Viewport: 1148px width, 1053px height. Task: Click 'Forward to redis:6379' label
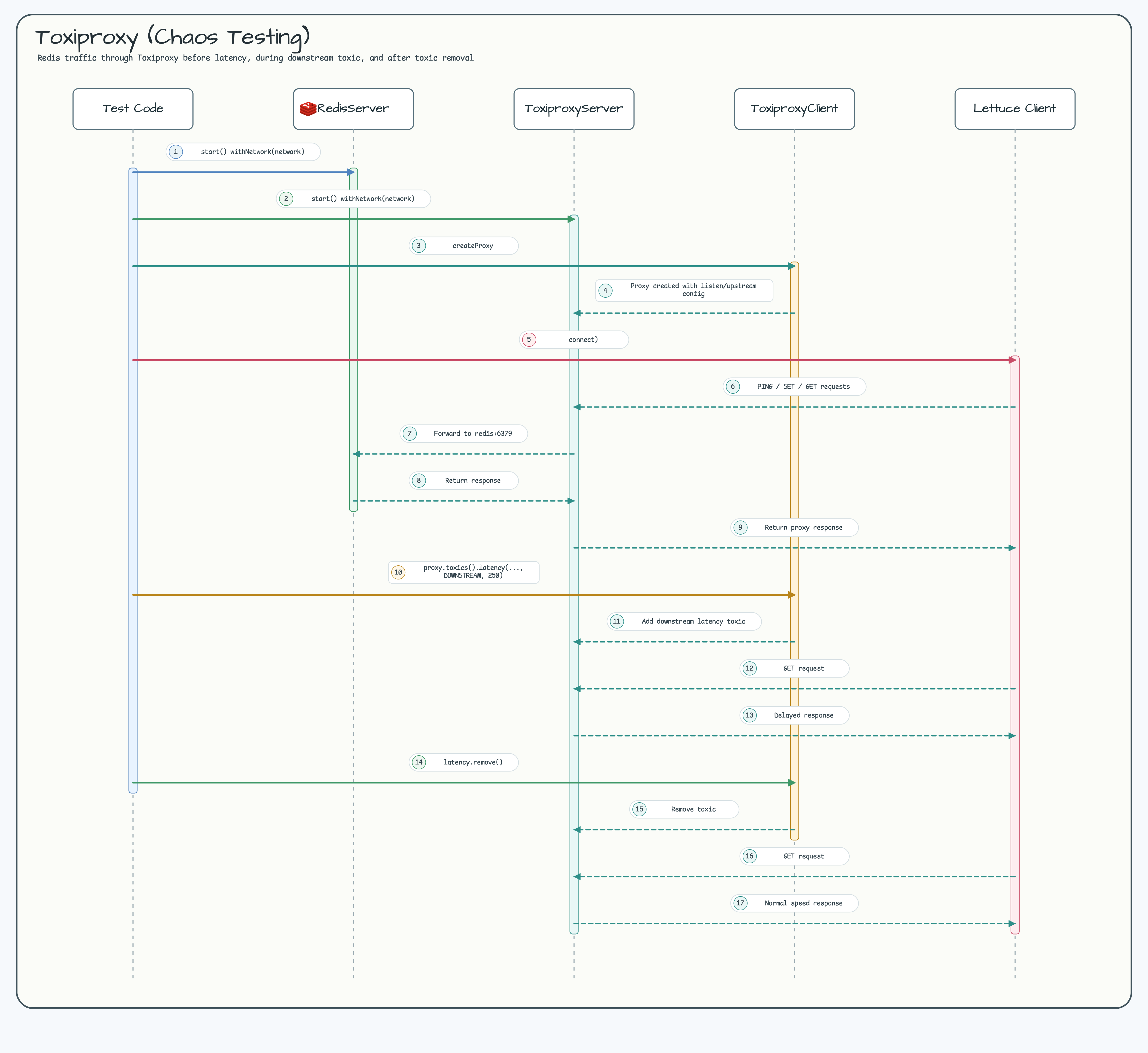463,434
